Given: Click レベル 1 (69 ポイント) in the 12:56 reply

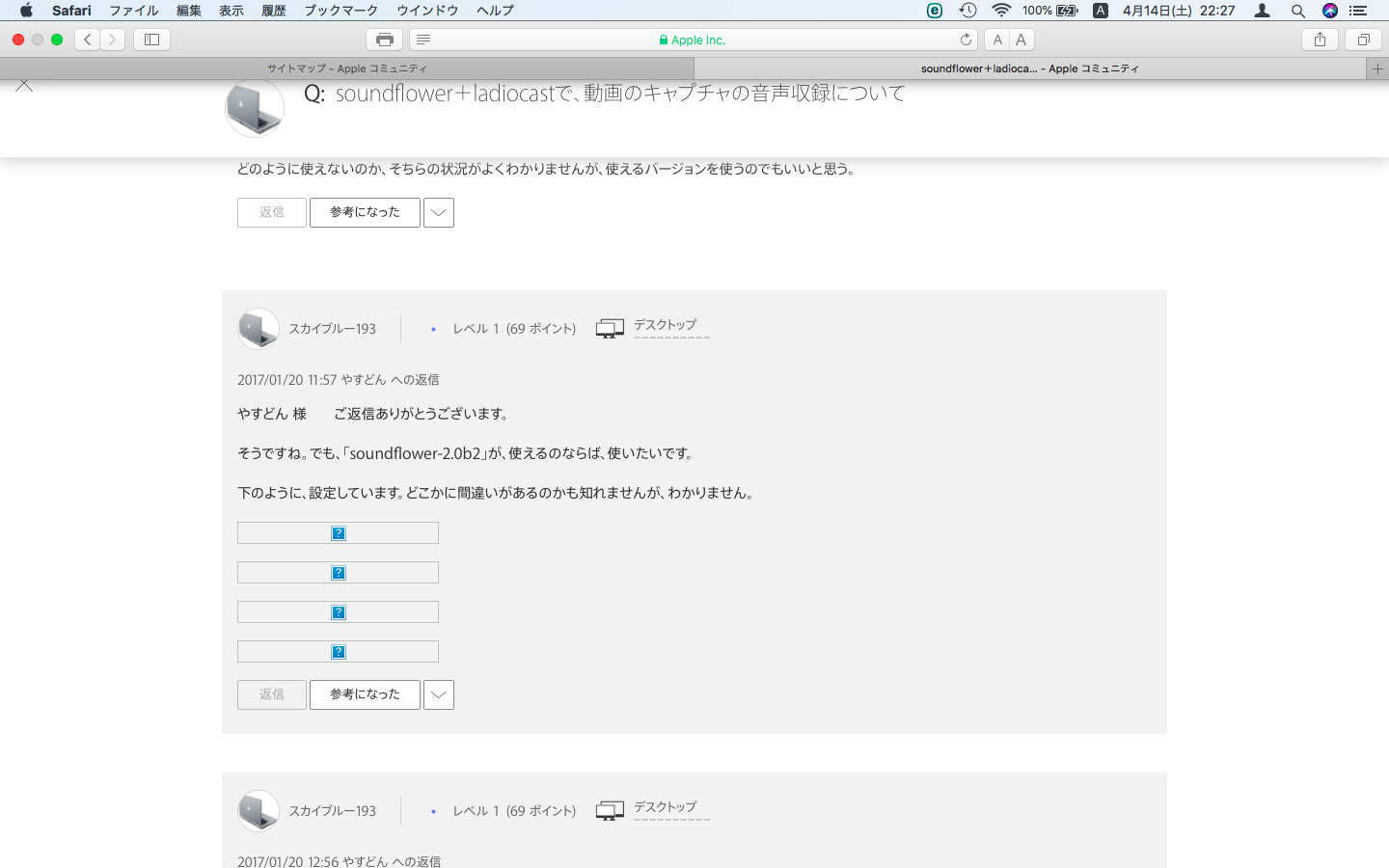Looking at the screenshot, I should (x=514, y=811).
